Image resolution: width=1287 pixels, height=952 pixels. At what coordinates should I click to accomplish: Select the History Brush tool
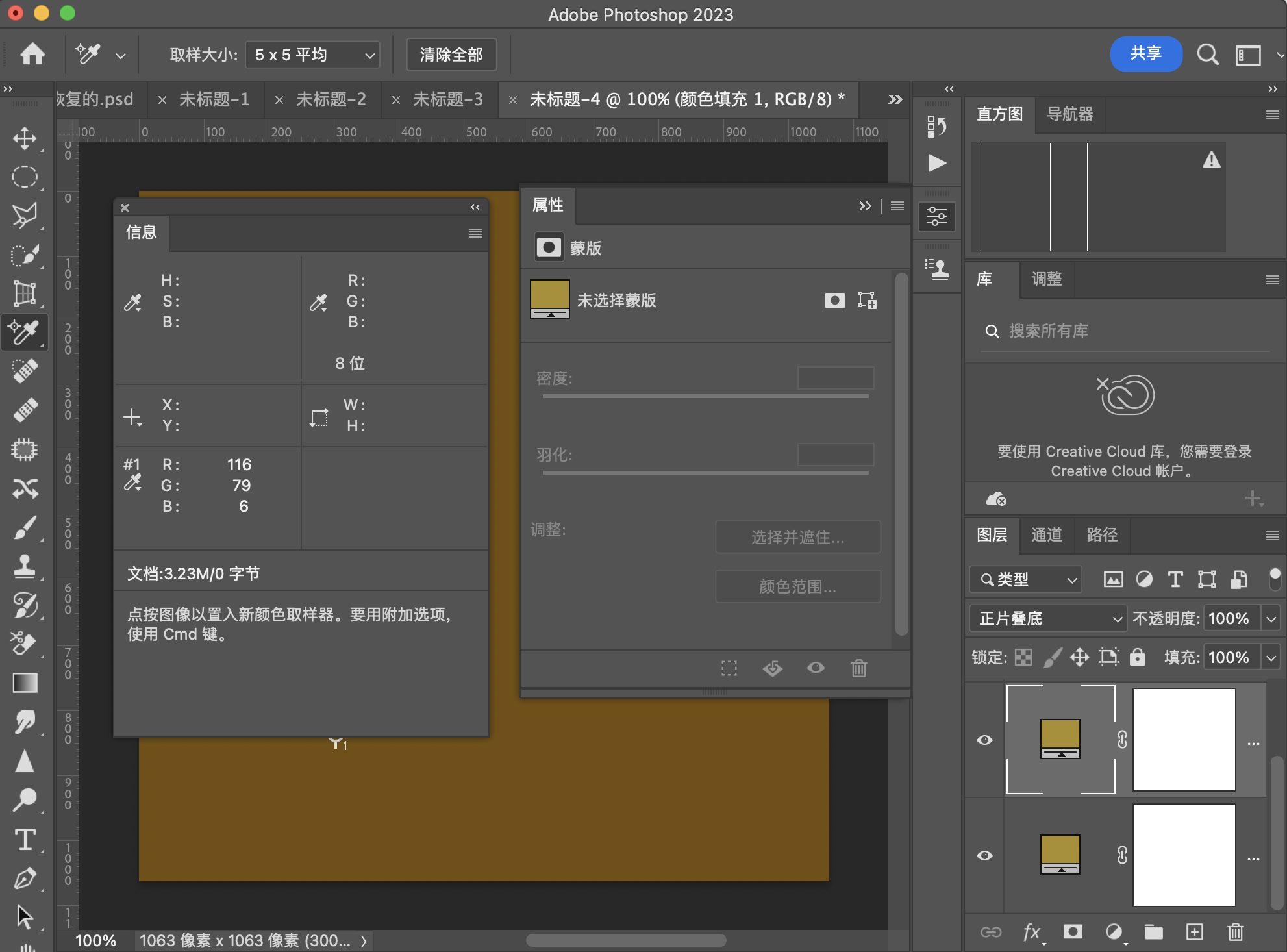pyautogui.click(x=25, y=605)
